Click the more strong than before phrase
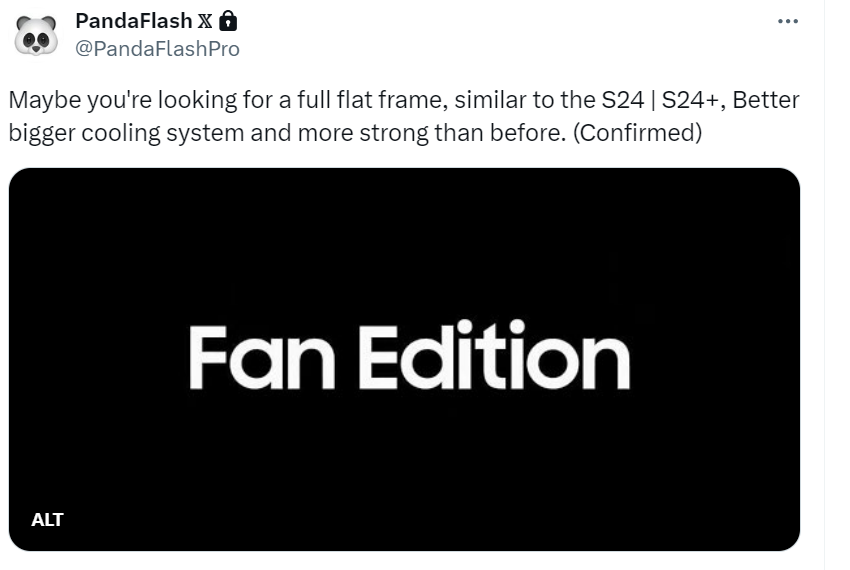 (432, 133)
